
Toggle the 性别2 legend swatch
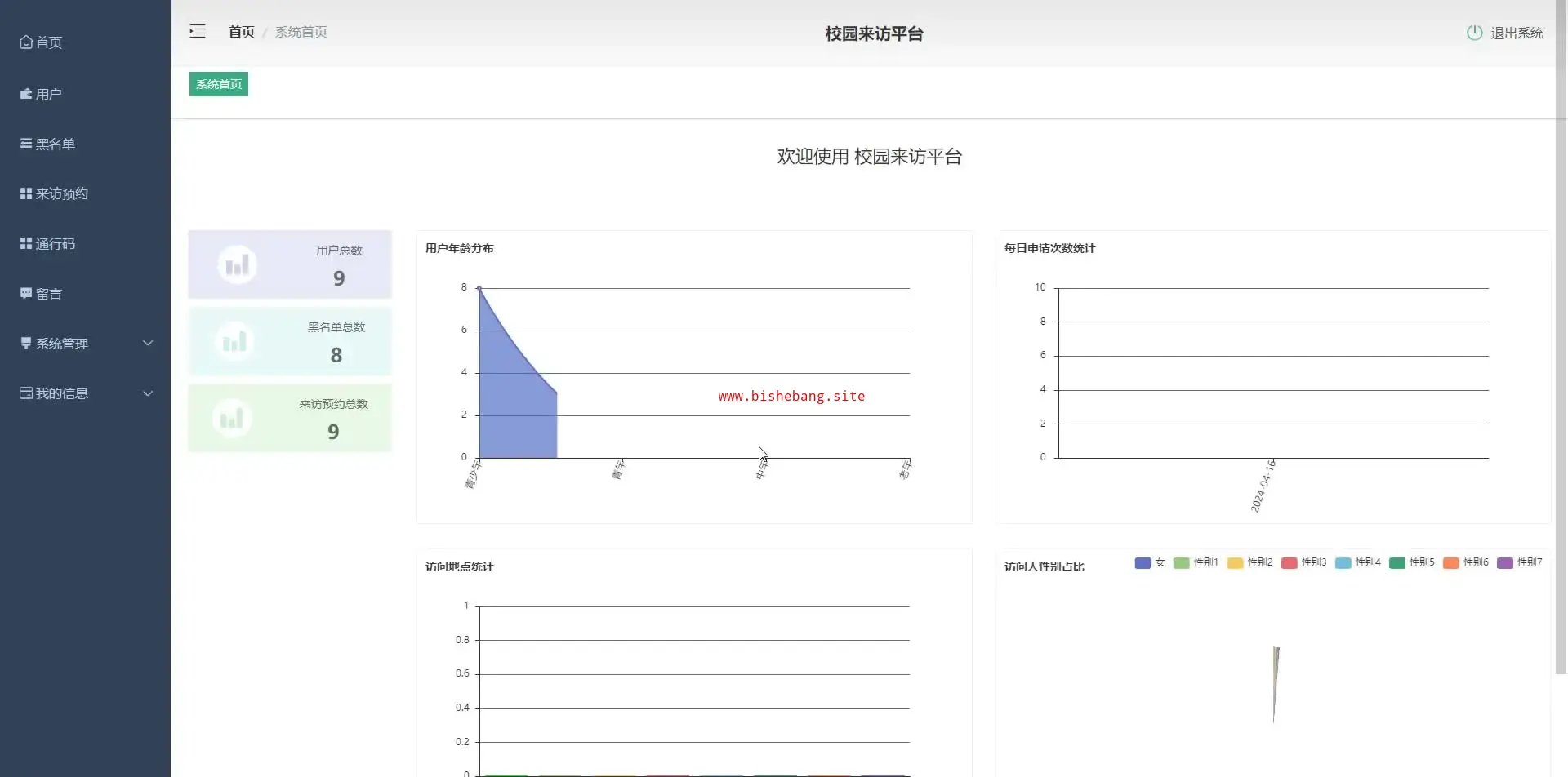(x=1235, y=562)
